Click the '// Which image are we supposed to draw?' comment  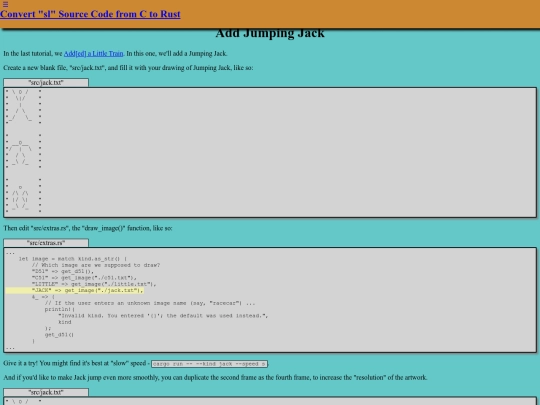tap(96, 265)
